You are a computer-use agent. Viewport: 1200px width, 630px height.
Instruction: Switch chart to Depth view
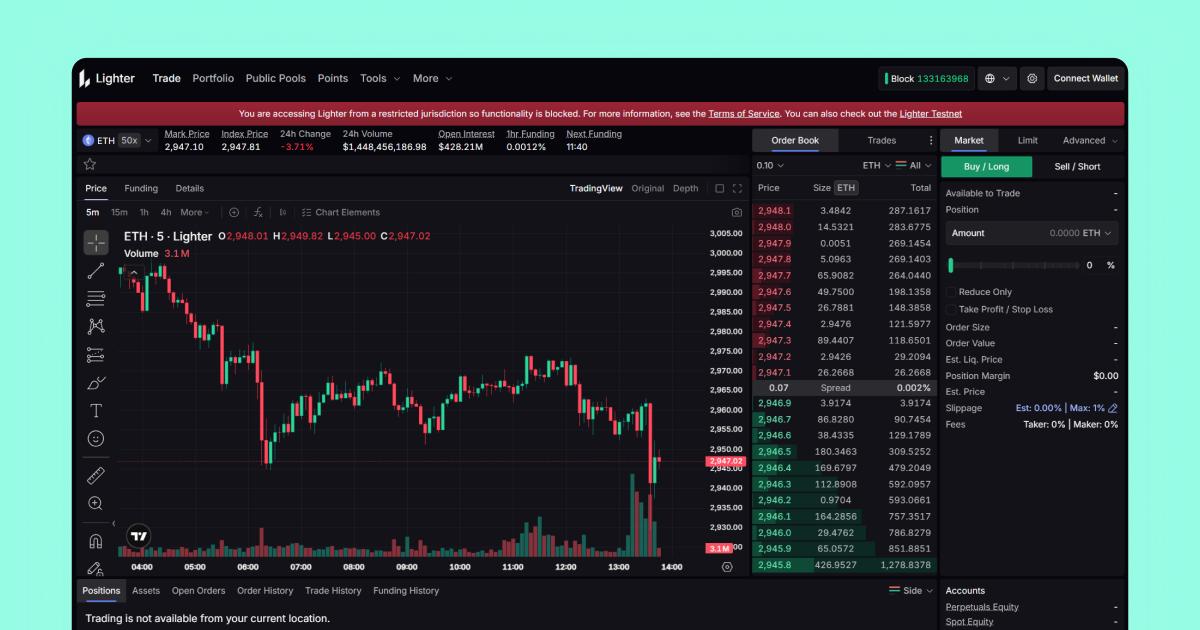686,188
